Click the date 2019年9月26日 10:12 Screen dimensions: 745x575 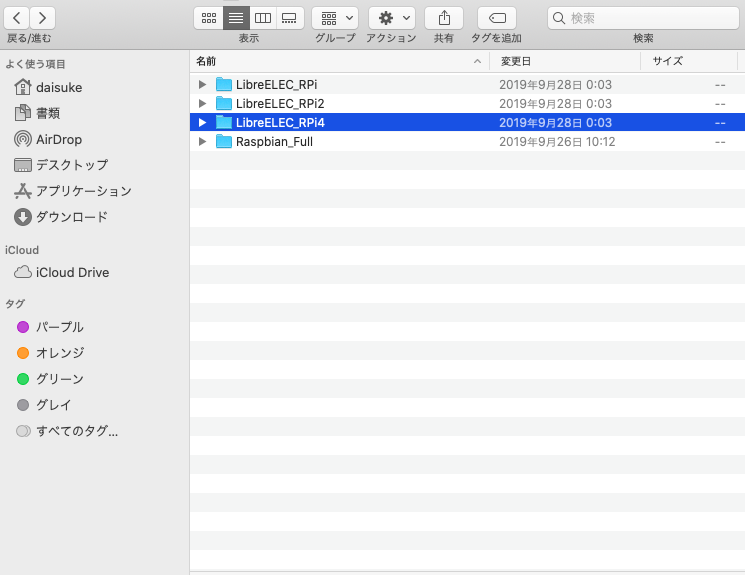click(x=557, y=142)
